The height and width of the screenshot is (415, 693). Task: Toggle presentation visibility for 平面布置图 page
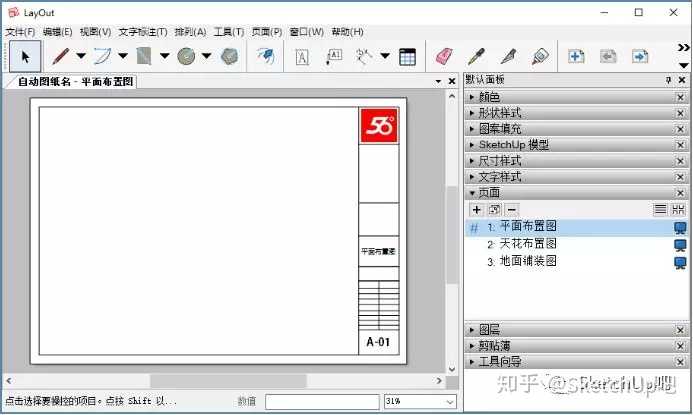pyautogui.click(x=680, y=228)
